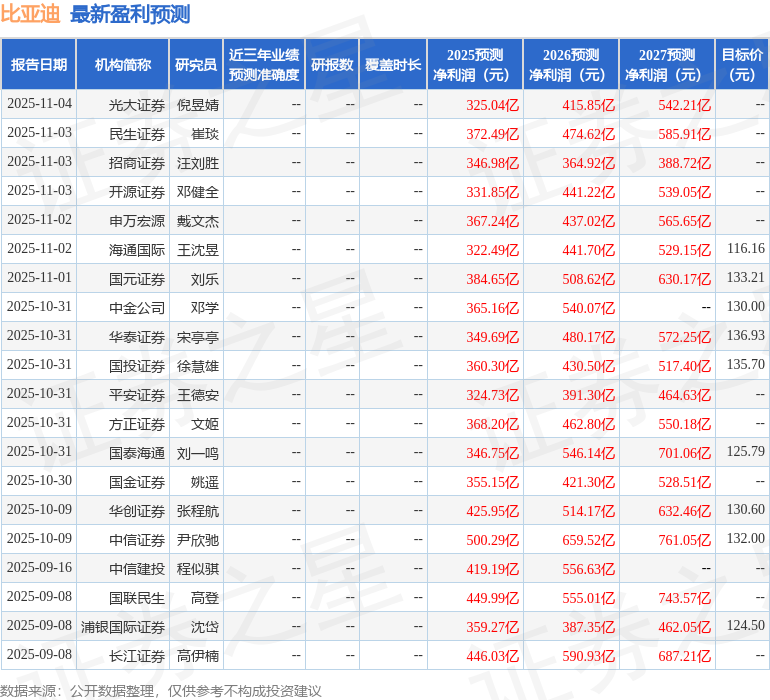Click the 2026预测净利润 column header
This screenshot has height=700, width=770.
571,65
